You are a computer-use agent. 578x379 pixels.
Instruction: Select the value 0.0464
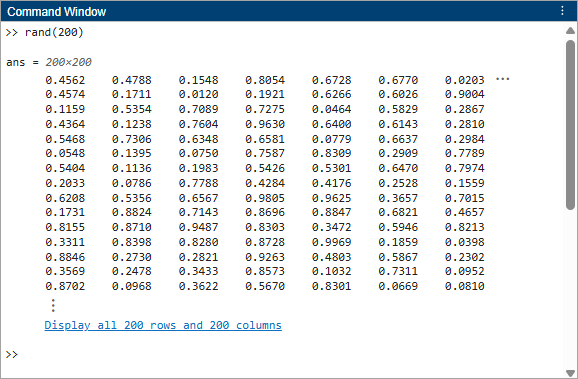point(331,109)
